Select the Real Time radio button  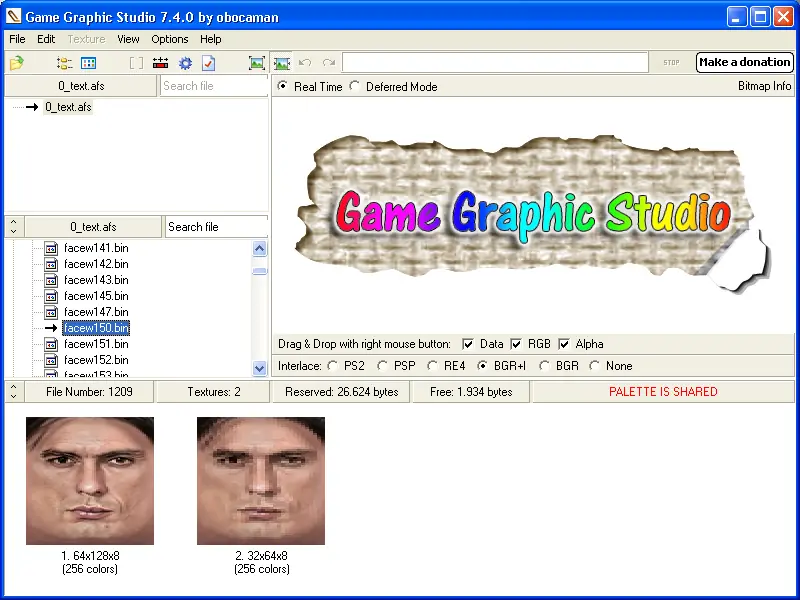(282, 86)
